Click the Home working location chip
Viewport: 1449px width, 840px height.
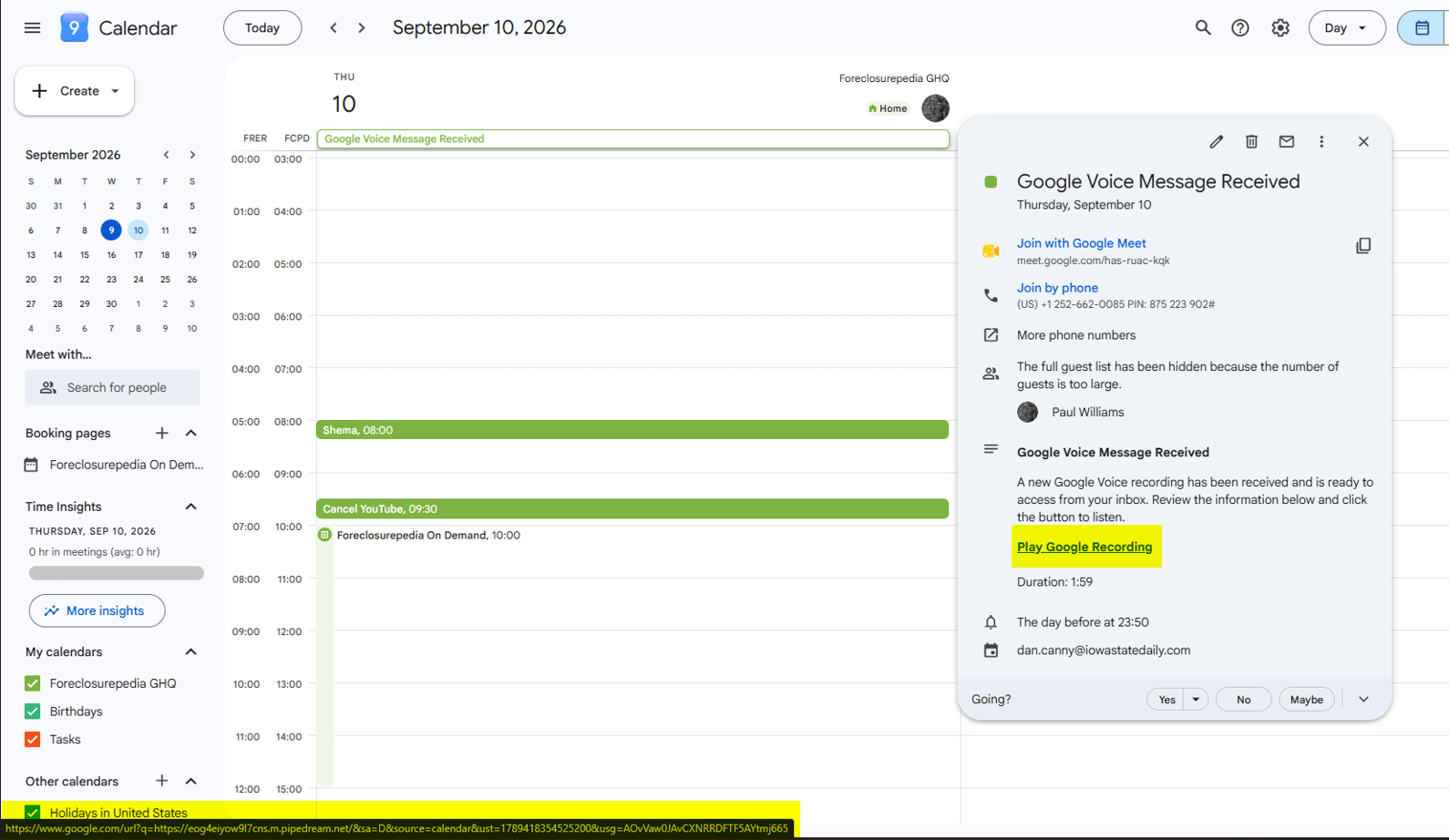pyautogui.click(x=888, y=108)
